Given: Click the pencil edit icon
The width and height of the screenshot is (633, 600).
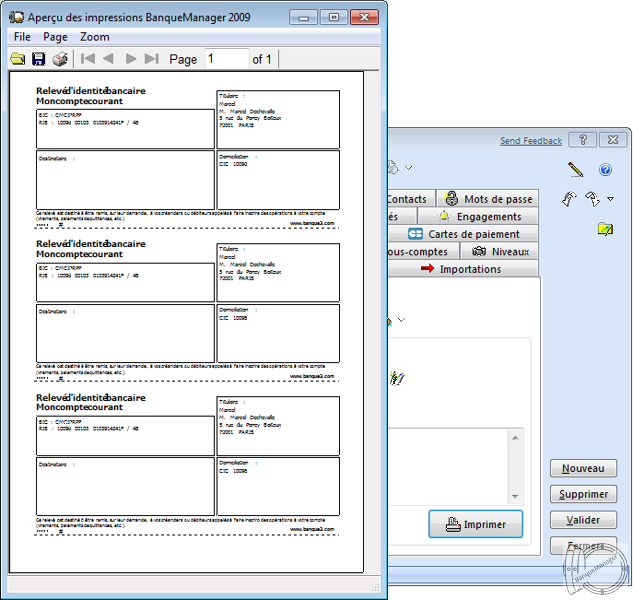Looking at the screenshot, I should click(575, 169).
